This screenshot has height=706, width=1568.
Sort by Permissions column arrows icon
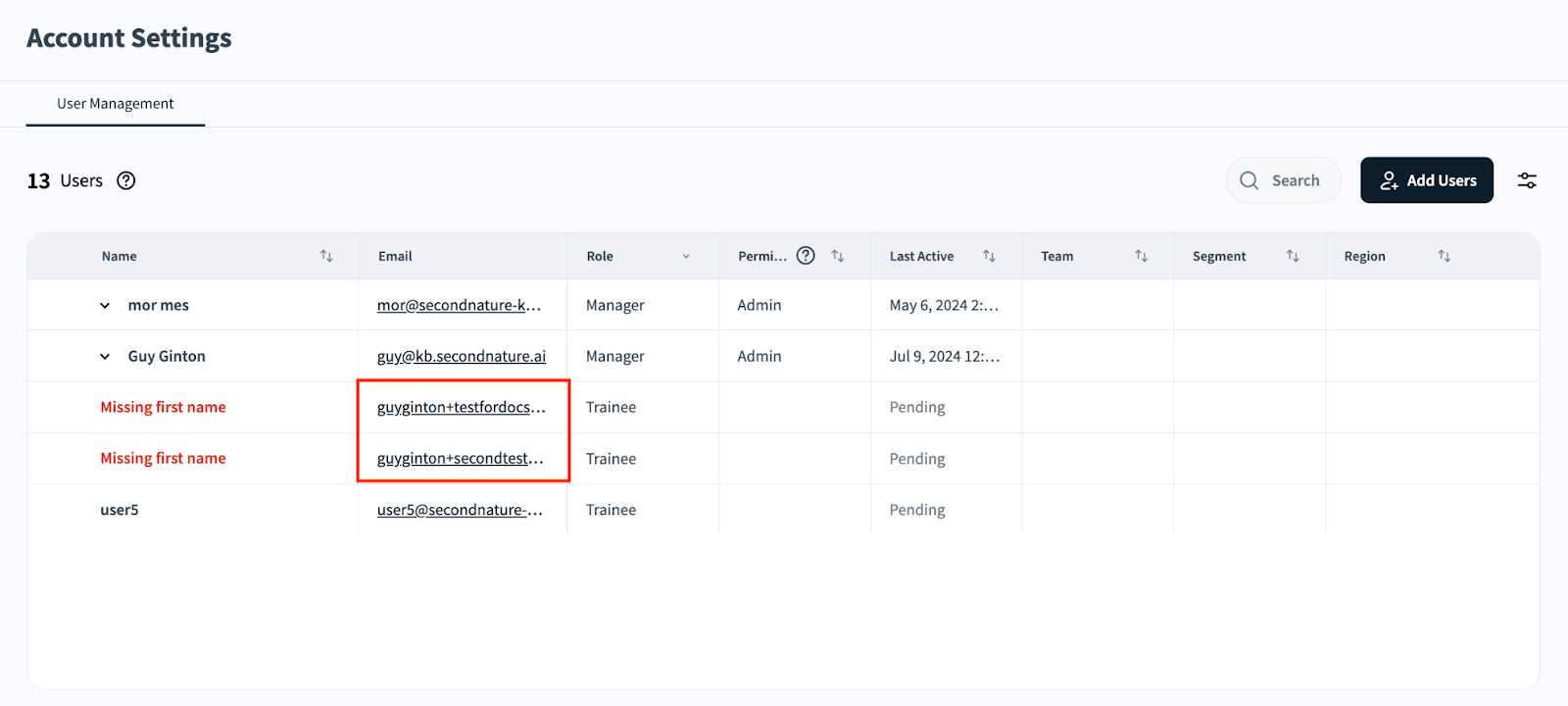point(838,256)
